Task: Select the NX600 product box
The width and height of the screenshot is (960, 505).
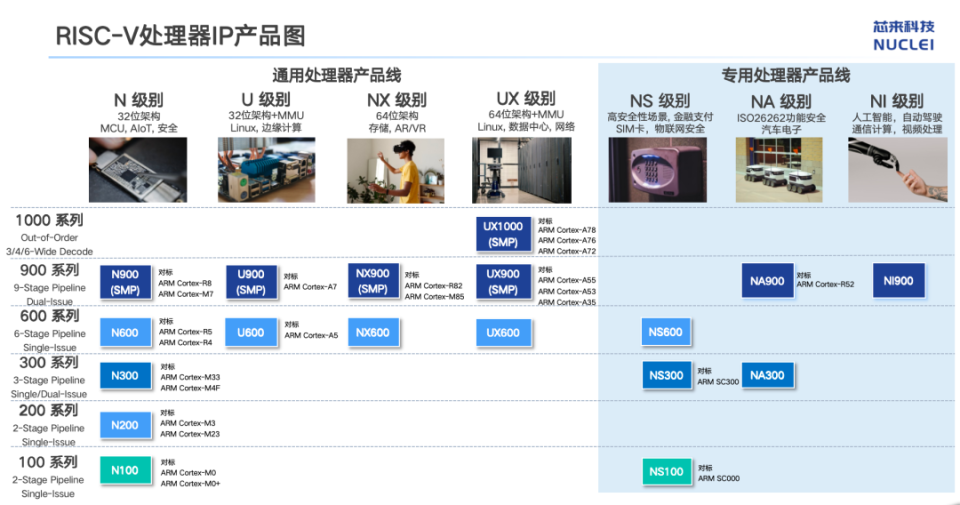Action: coord(373,332)
